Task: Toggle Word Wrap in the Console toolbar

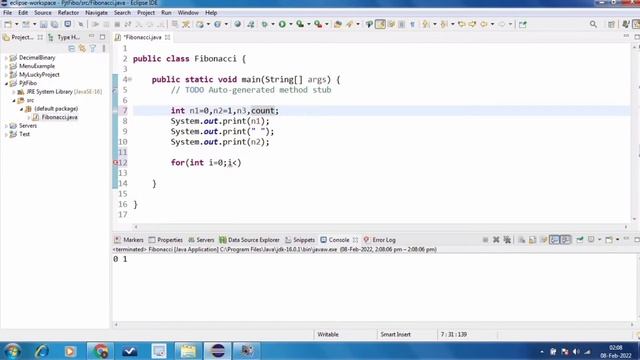Action: click(544, 240)
